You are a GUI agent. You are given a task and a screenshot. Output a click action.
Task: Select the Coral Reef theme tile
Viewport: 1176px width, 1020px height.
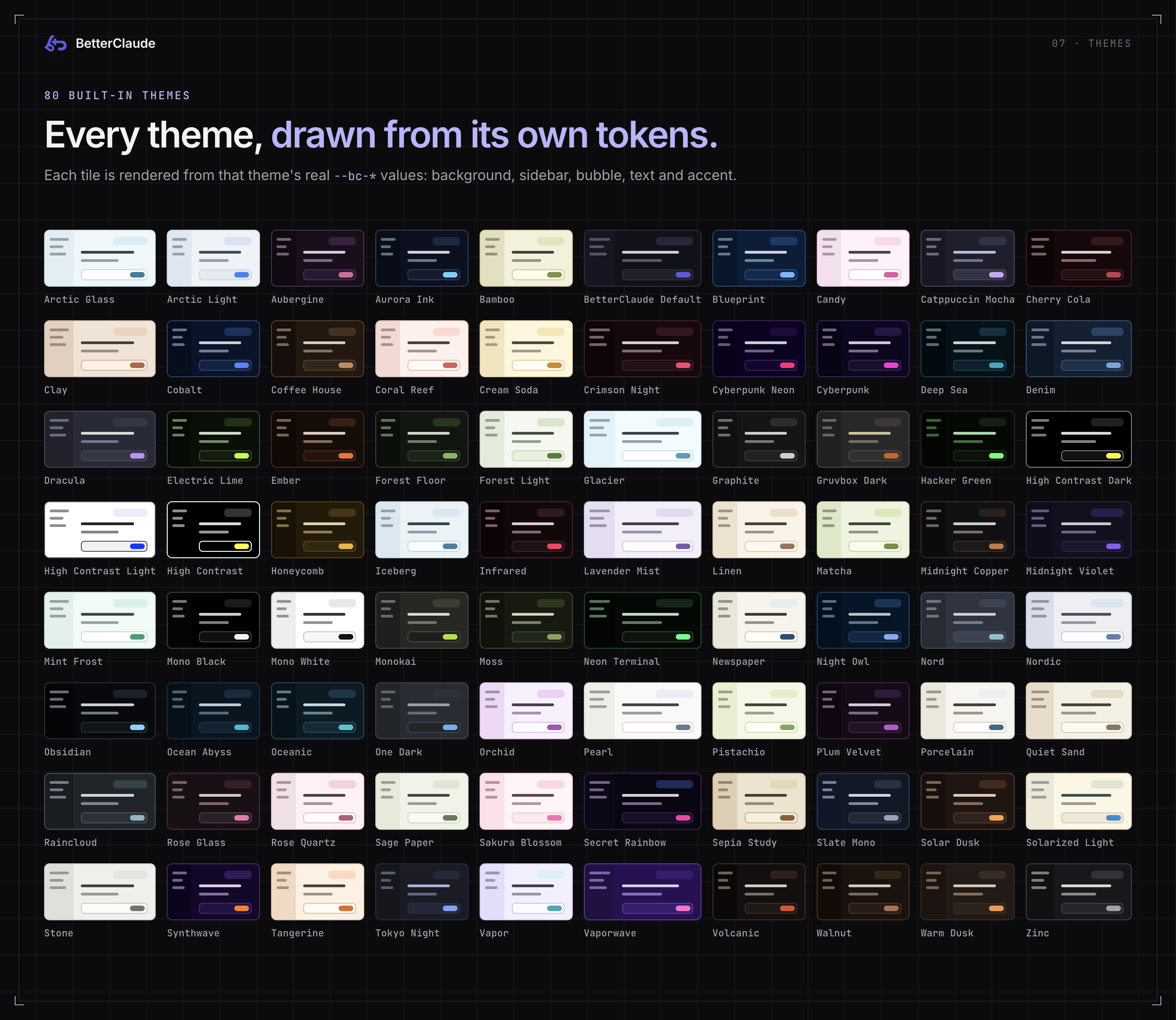click(422, 348)
